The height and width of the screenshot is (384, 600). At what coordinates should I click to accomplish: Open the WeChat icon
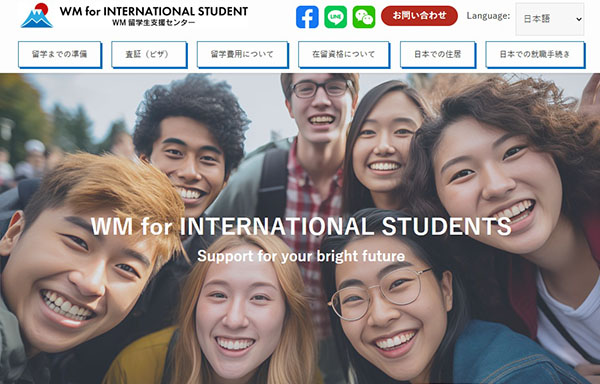(x=364, y=17)
